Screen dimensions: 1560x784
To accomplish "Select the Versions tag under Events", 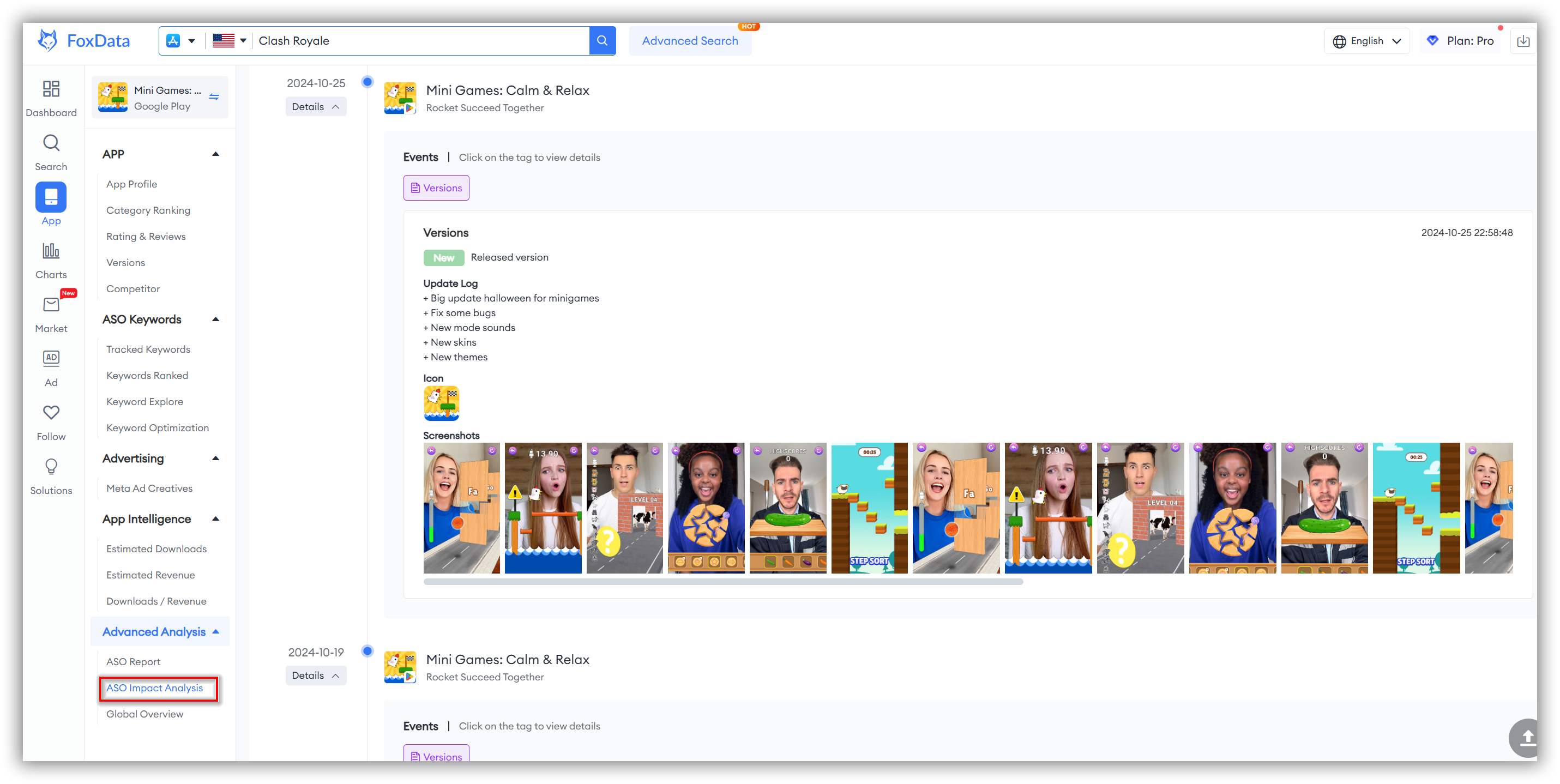I will coord(436,187).
